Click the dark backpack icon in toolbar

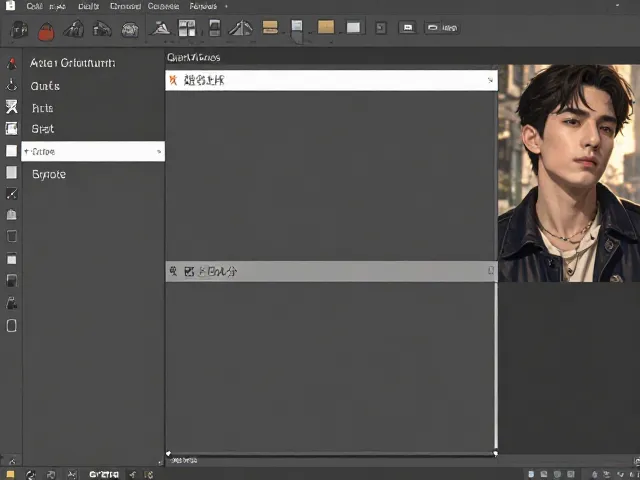[19, 29]
